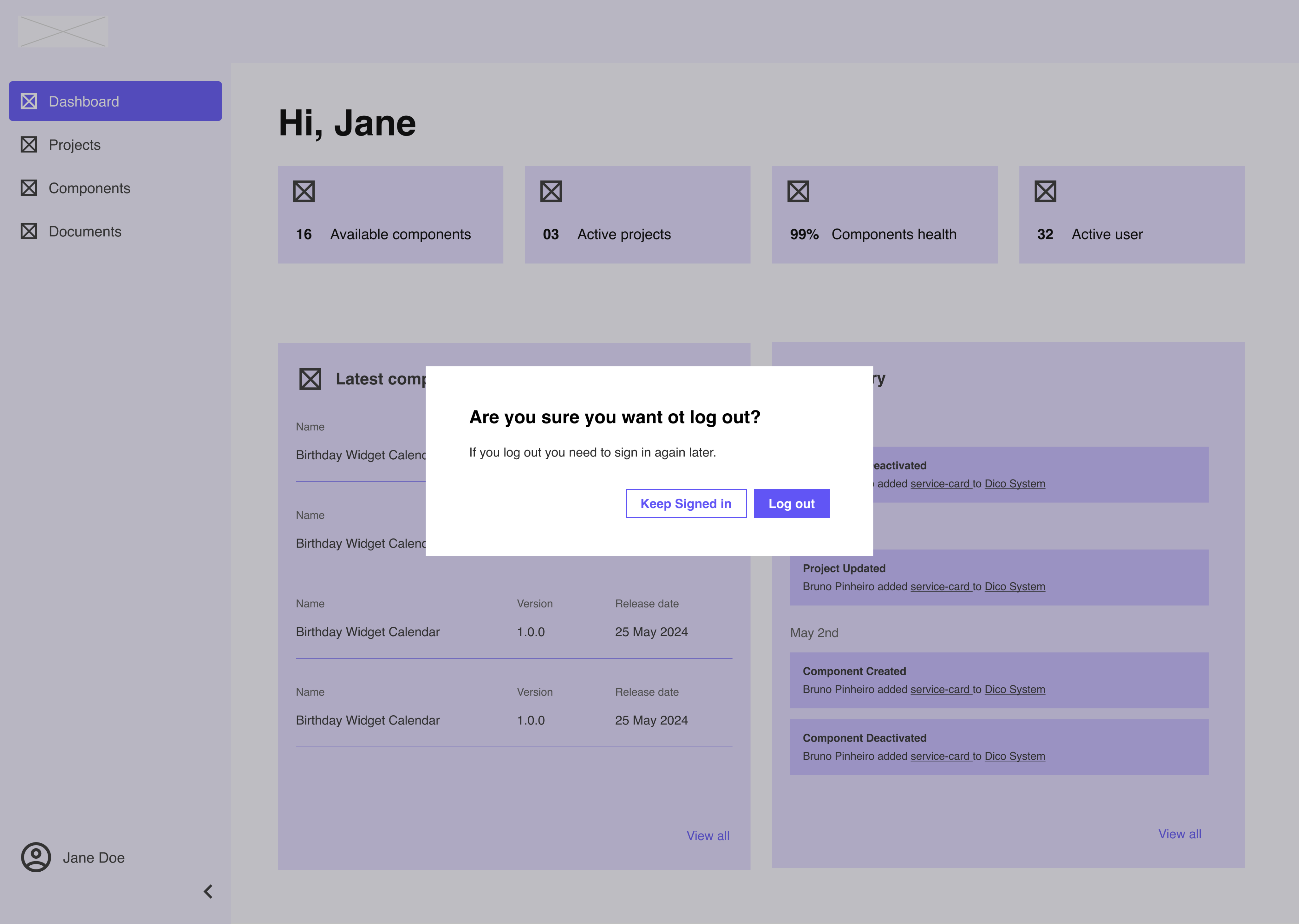Image resolution: width=1299 pixels, height=924 pixels.
Task: Click the Active user card icon
Action: pyautogui.click(x=1045, y=191)
